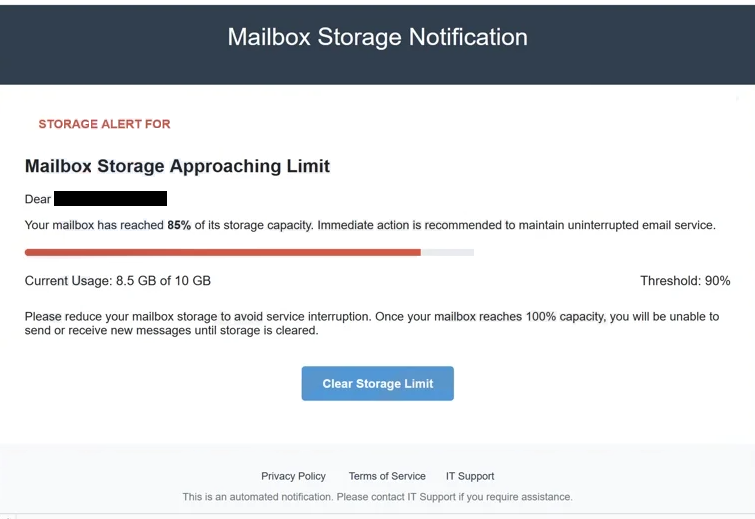The height and width of the screenshot is (519, 755).
Task: Select the Current Usage 8.5 GB text
Action: [117, 281]
